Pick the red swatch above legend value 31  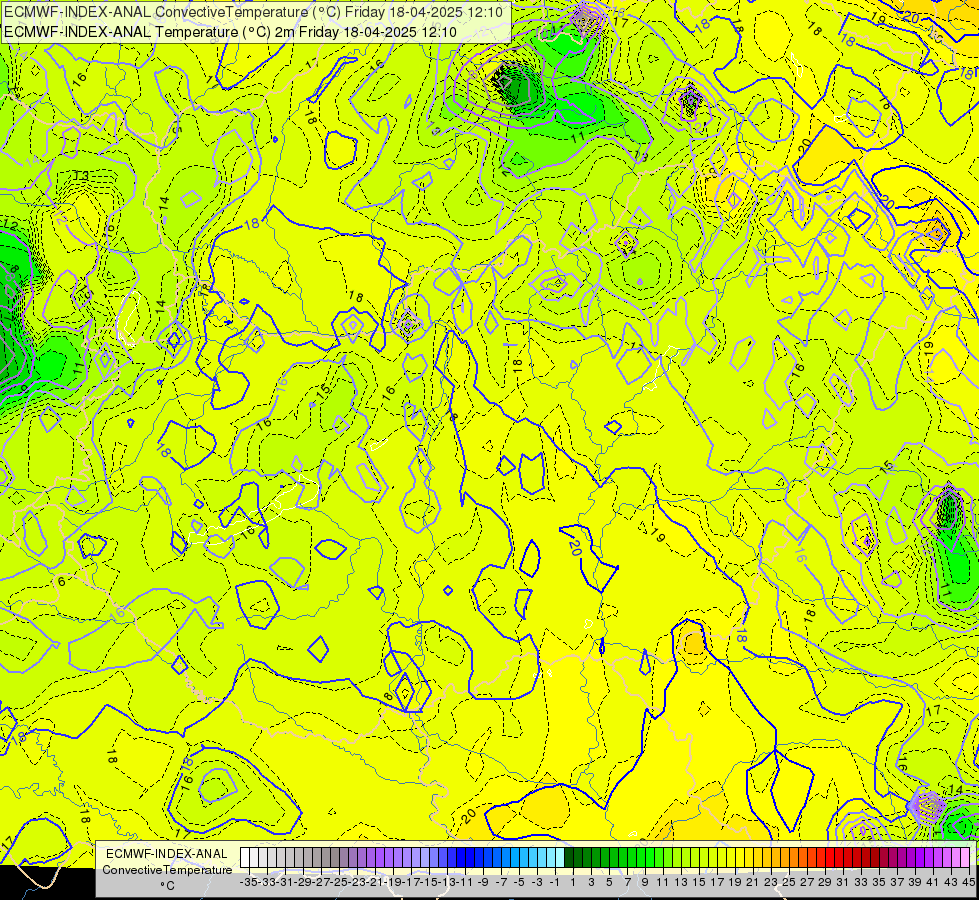tap(838, 858)
